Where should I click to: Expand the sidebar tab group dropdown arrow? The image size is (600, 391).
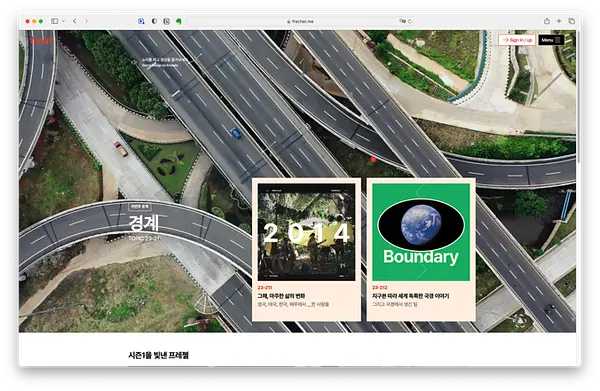coord(64,21)
